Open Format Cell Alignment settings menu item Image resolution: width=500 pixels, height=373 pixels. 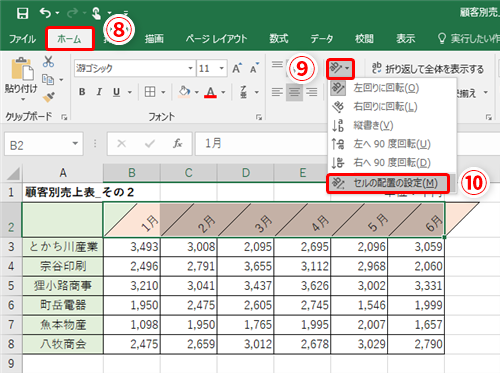(388, 183)
